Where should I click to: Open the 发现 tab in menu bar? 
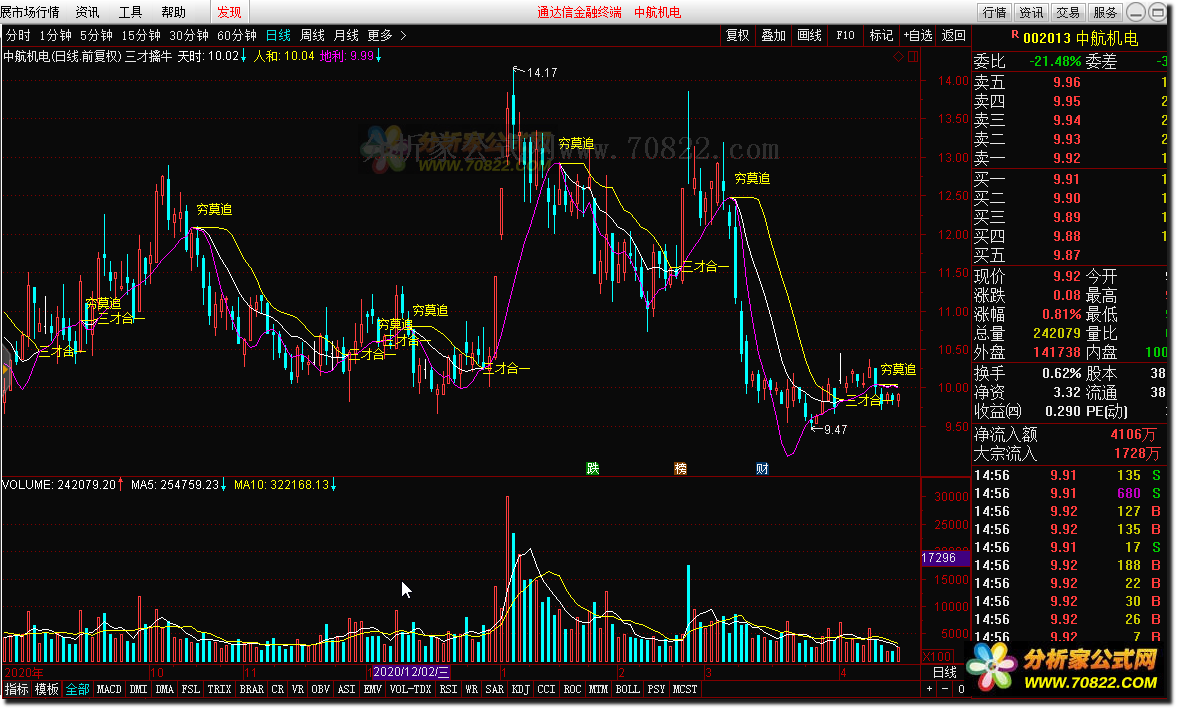tap(229, 12)
